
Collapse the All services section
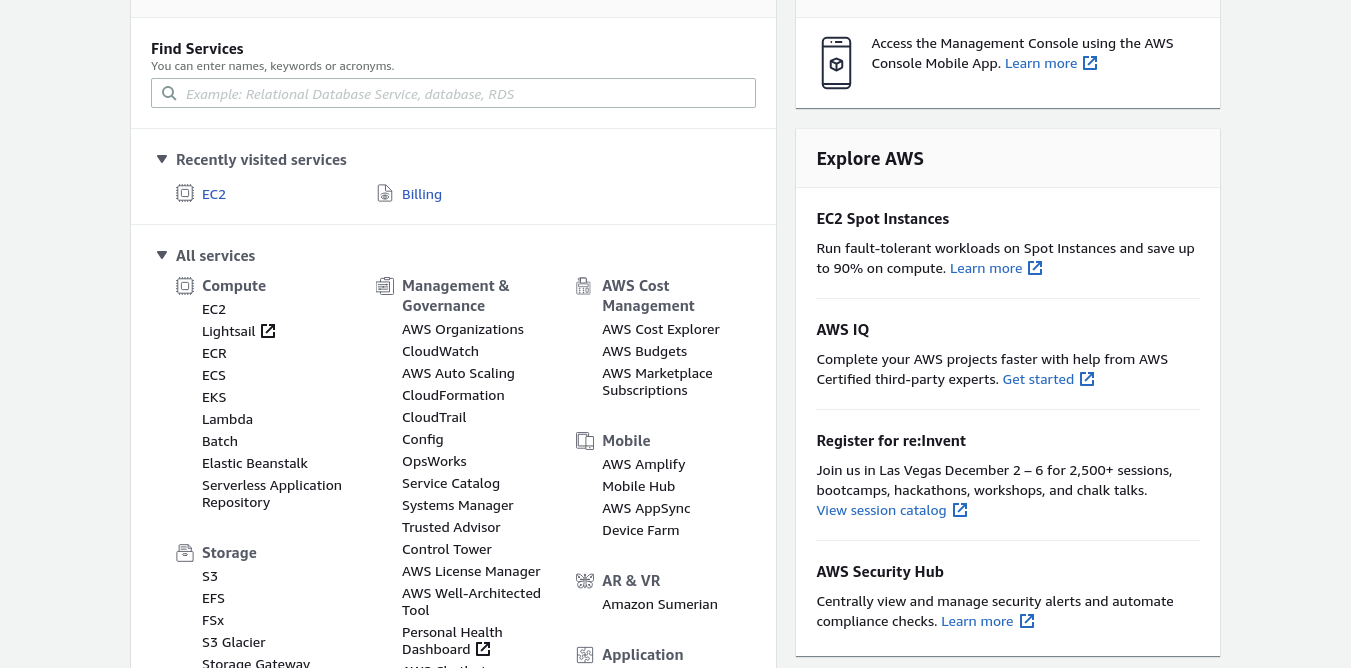click(x=162, y=255)
